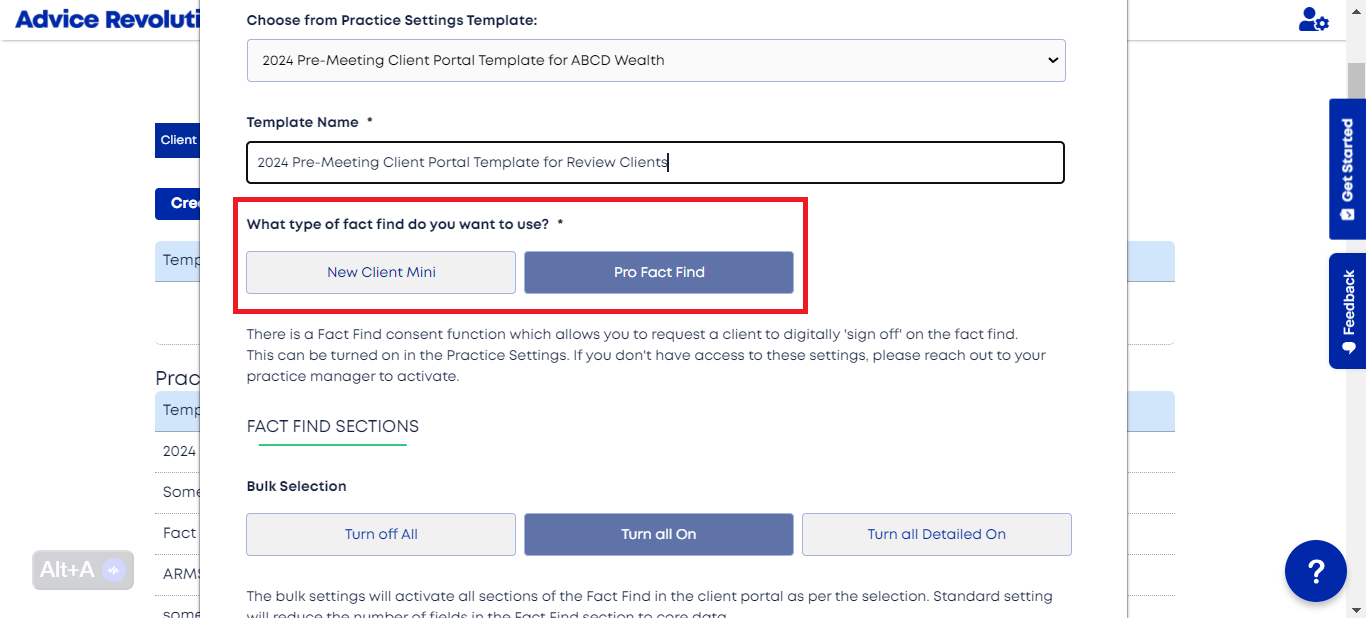The width and height of the screenshot is (1366, 618).
Task: Click the partially hidden Create button
Action: (178, 203)
